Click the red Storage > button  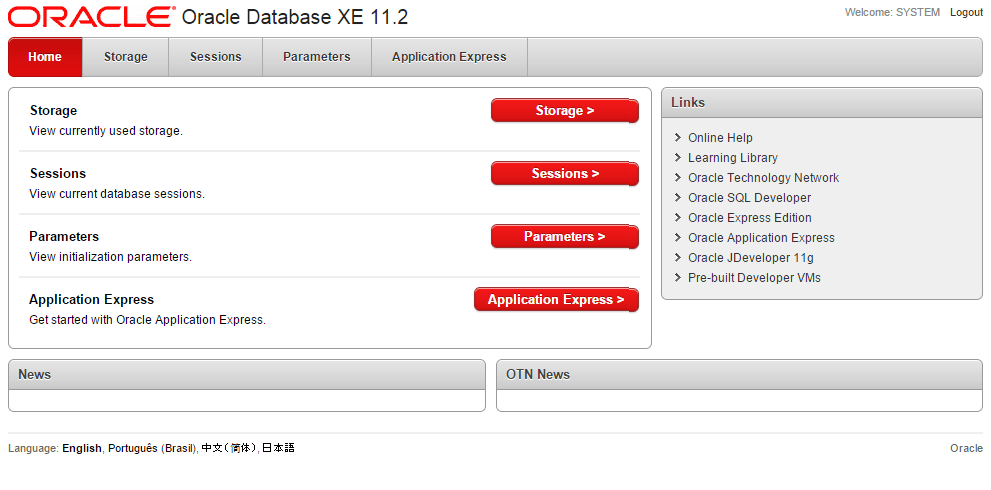[x=565, y=111]
